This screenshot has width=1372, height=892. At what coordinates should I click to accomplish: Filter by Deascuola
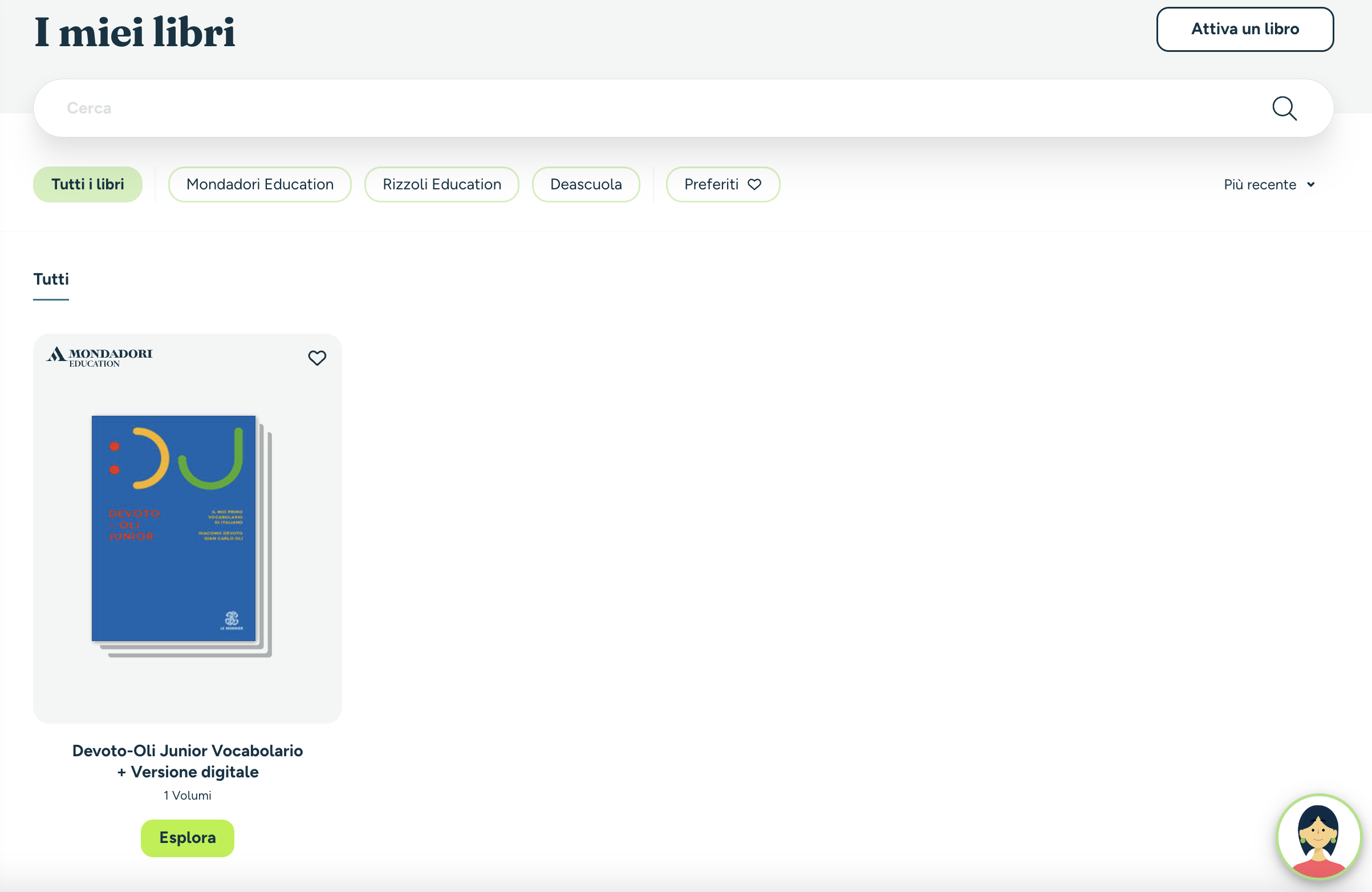click(586, 185)
